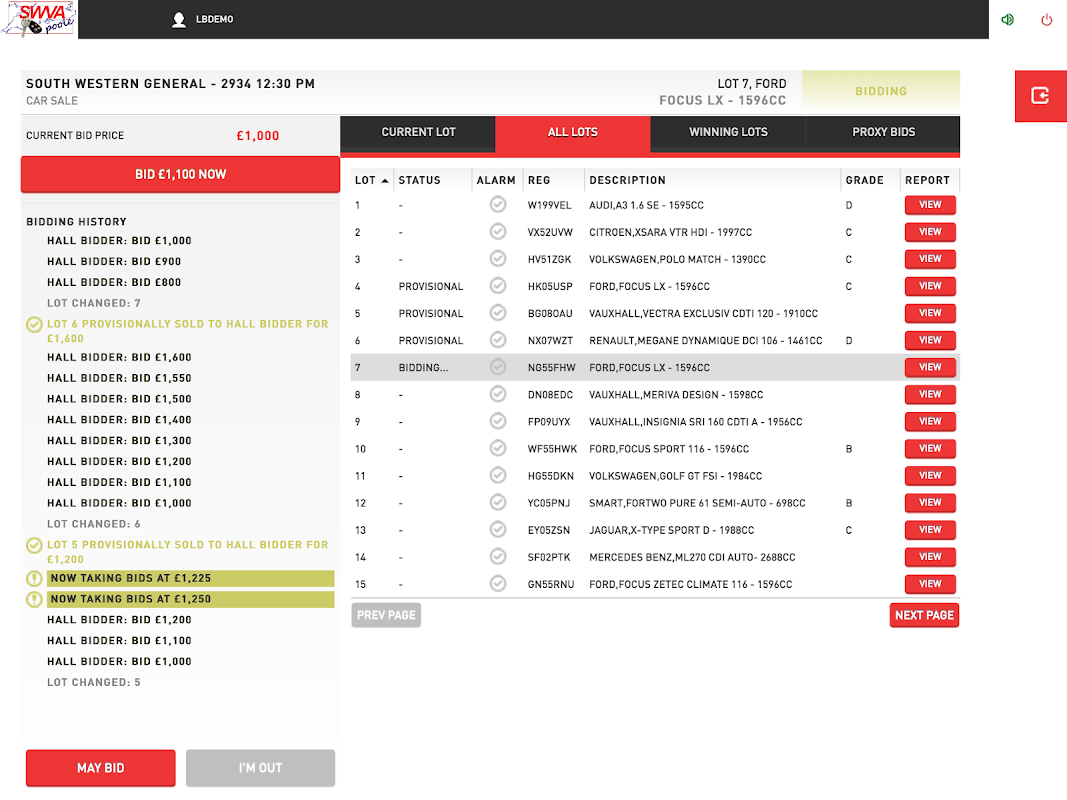Click description JAGUAR,X-TYPE SPORT D - 1988CC

coord(672,530)
